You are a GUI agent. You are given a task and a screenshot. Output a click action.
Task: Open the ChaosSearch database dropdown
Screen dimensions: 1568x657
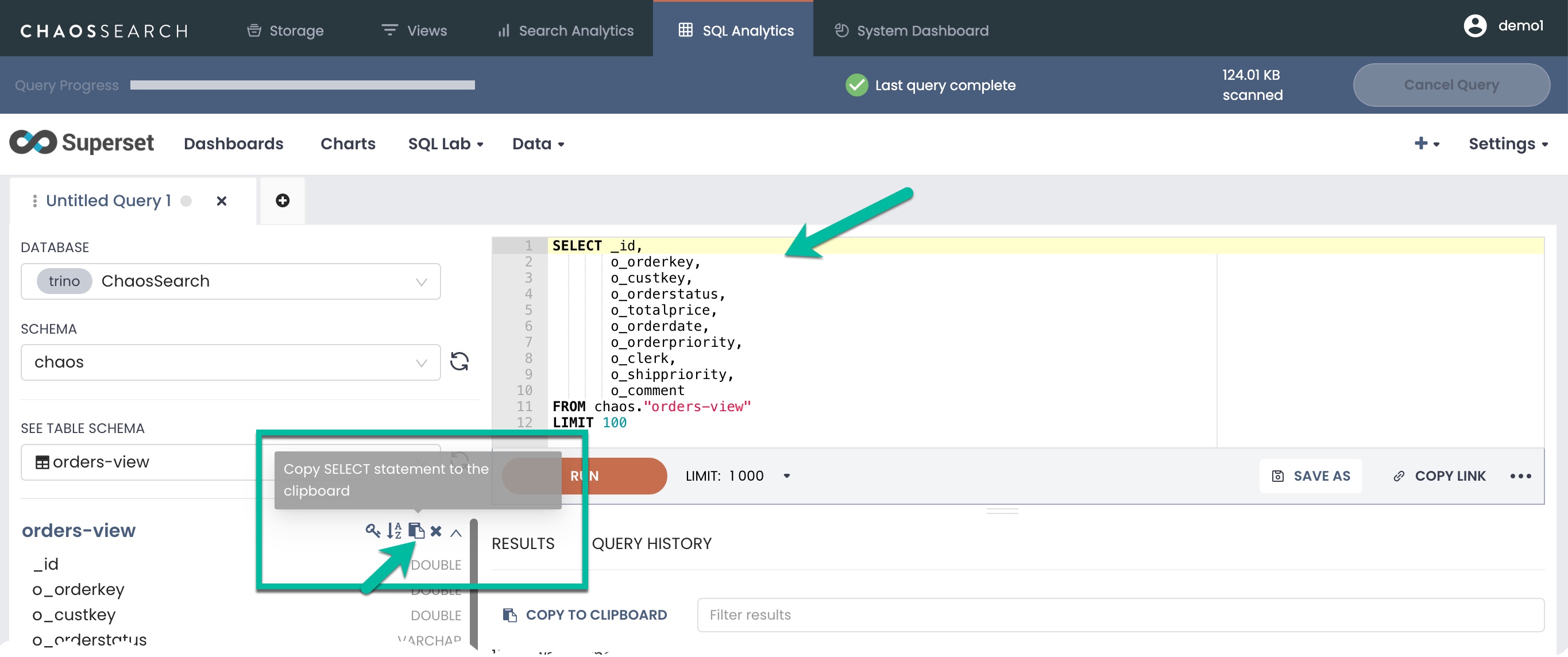tap(231, 281)
